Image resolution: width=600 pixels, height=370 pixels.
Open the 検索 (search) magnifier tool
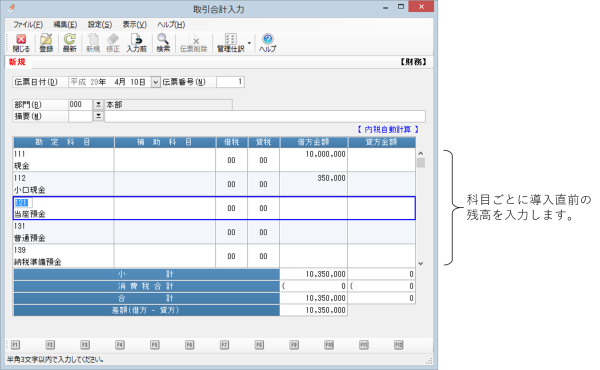[163, 43]
